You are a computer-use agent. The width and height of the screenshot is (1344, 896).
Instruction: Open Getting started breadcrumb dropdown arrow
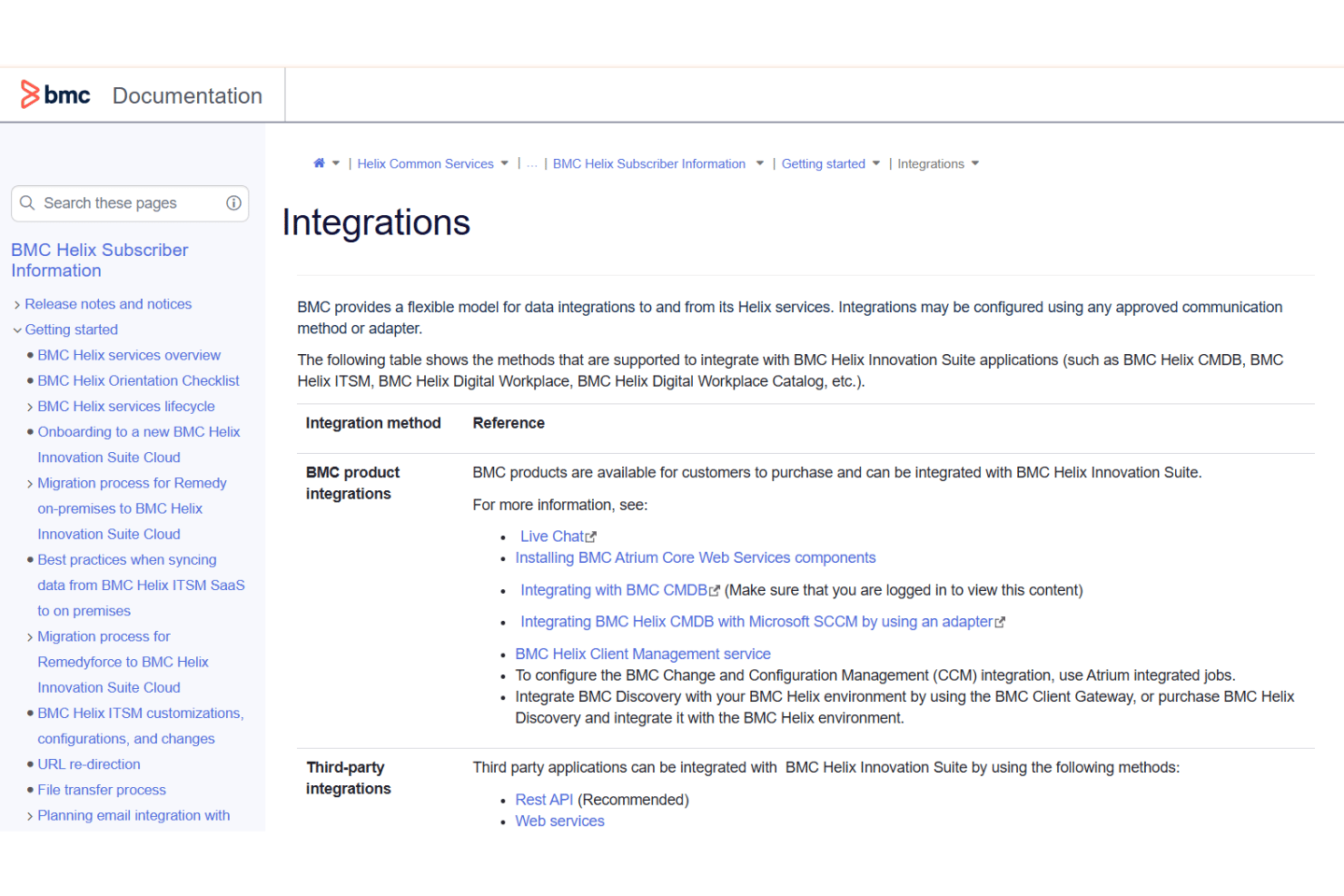coord(876,163)
